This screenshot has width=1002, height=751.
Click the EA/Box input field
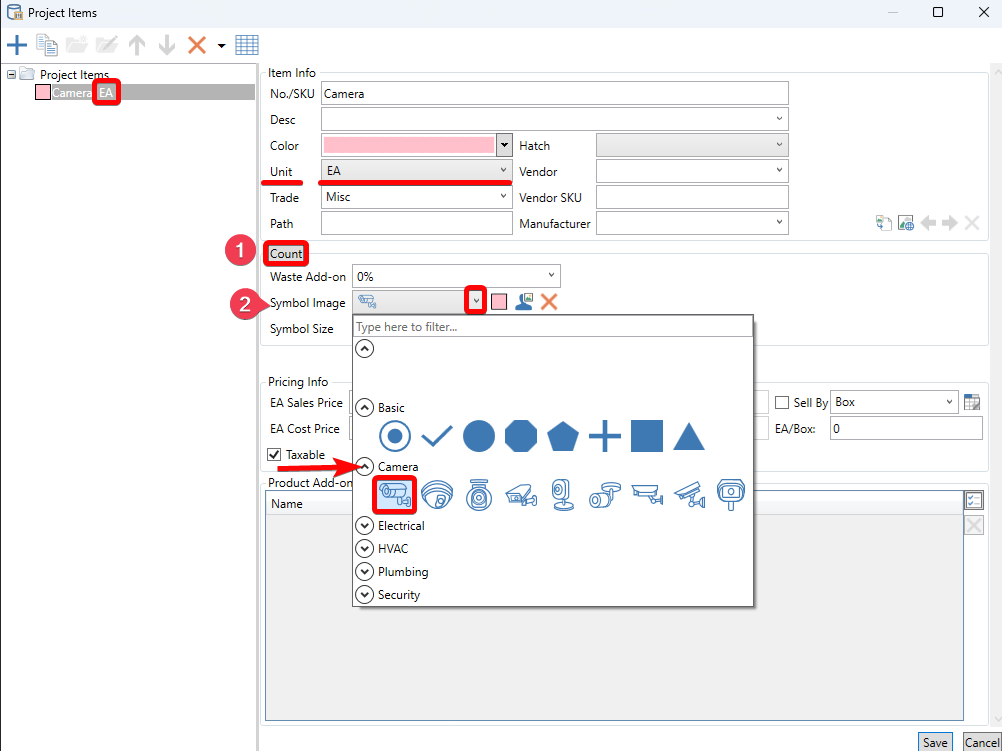pyautogui.click(x=906, y=429)
